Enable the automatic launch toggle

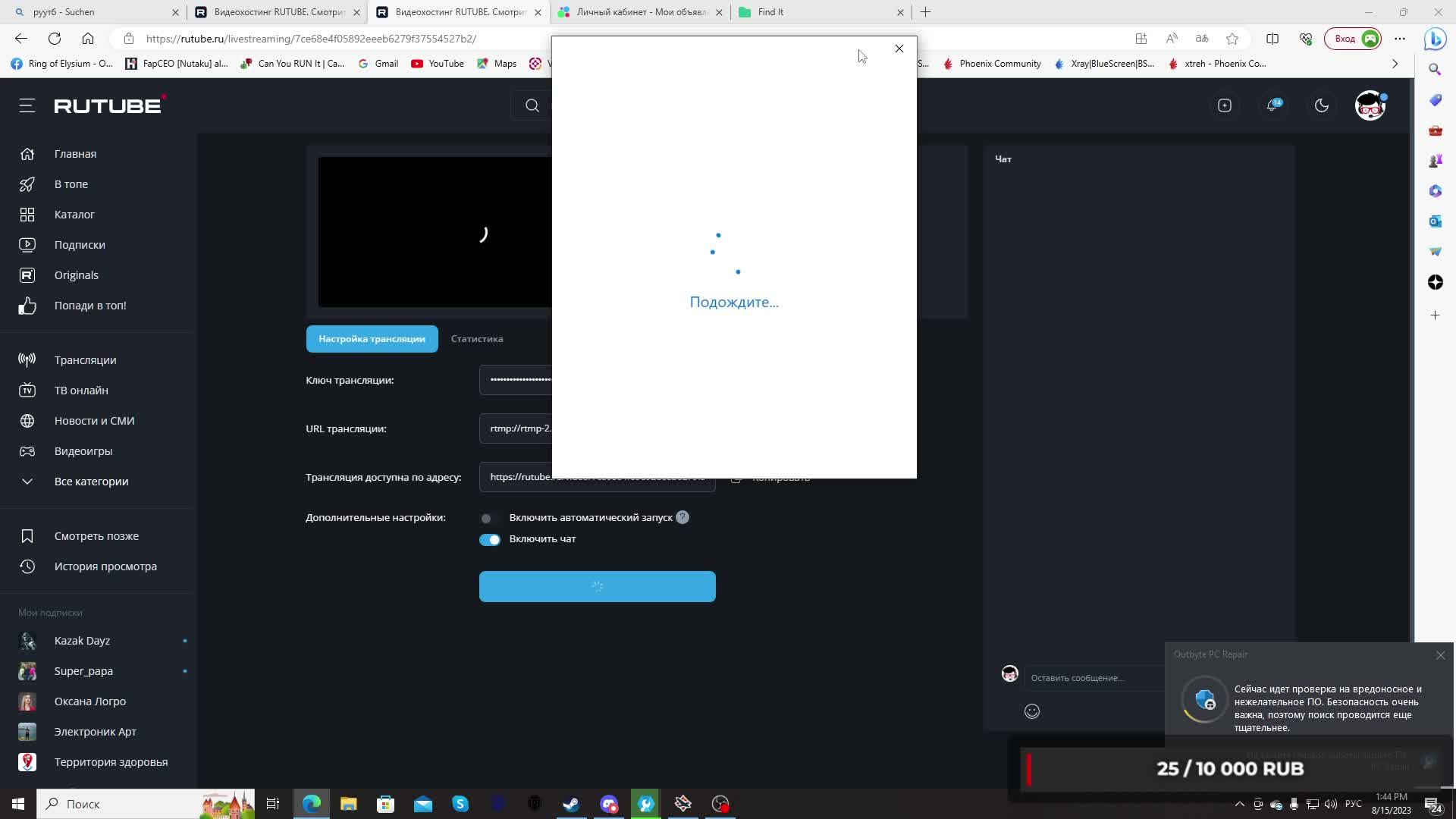[x=489, y=518]
